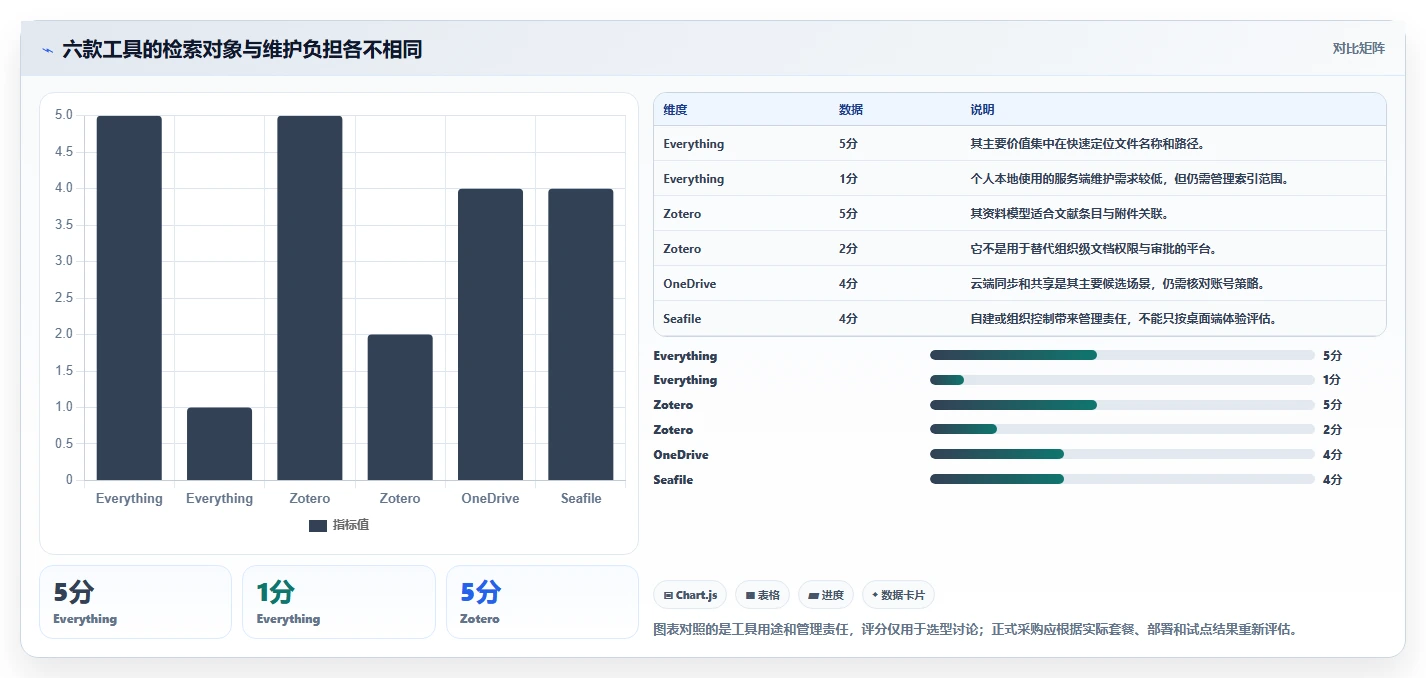1426x678 pixels.
Task: Click the 2分 cell in the table's Zotero row
Action: pyautogui.click(x=848, y=249)
